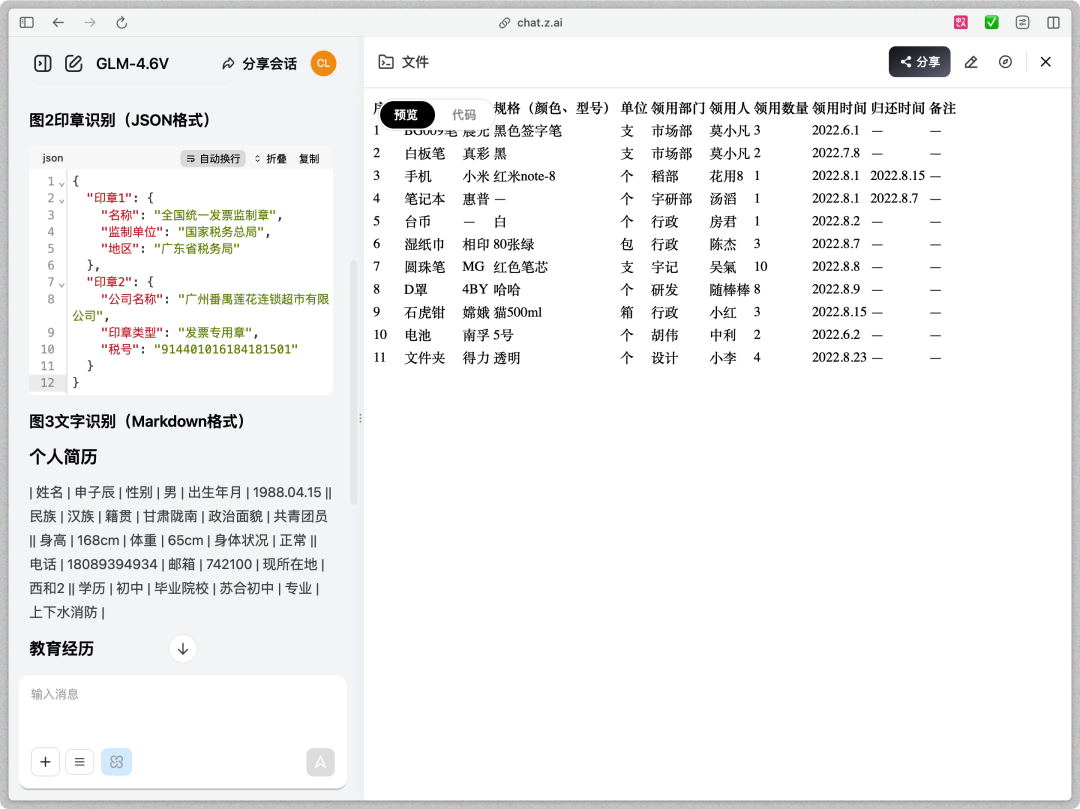Toggle 自动换行 word wrap in code block
The height and width of the screenshot is (809, 1080).
pyautogui.click(x=213, y=159)
